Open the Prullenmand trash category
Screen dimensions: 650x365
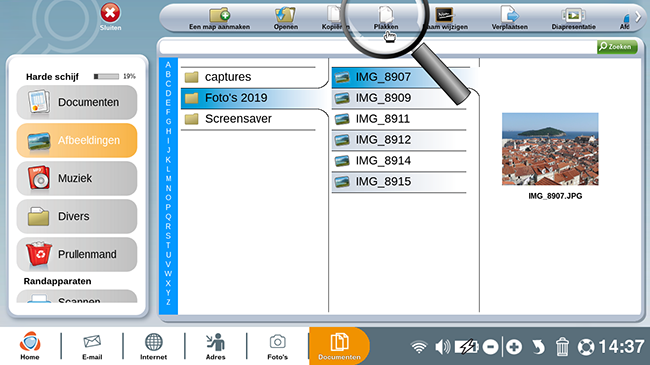(77, 254)
